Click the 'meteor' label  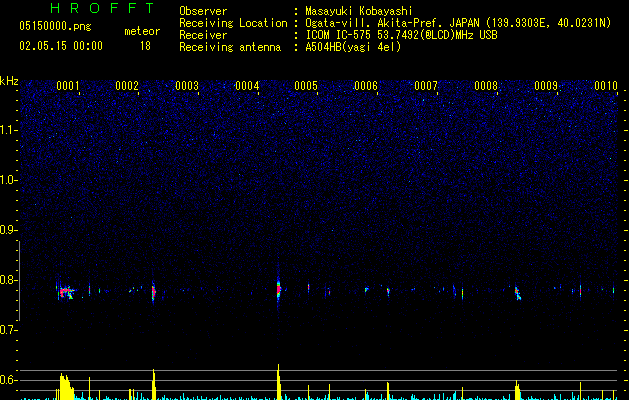pyautogui.click(x=142, y=31)
